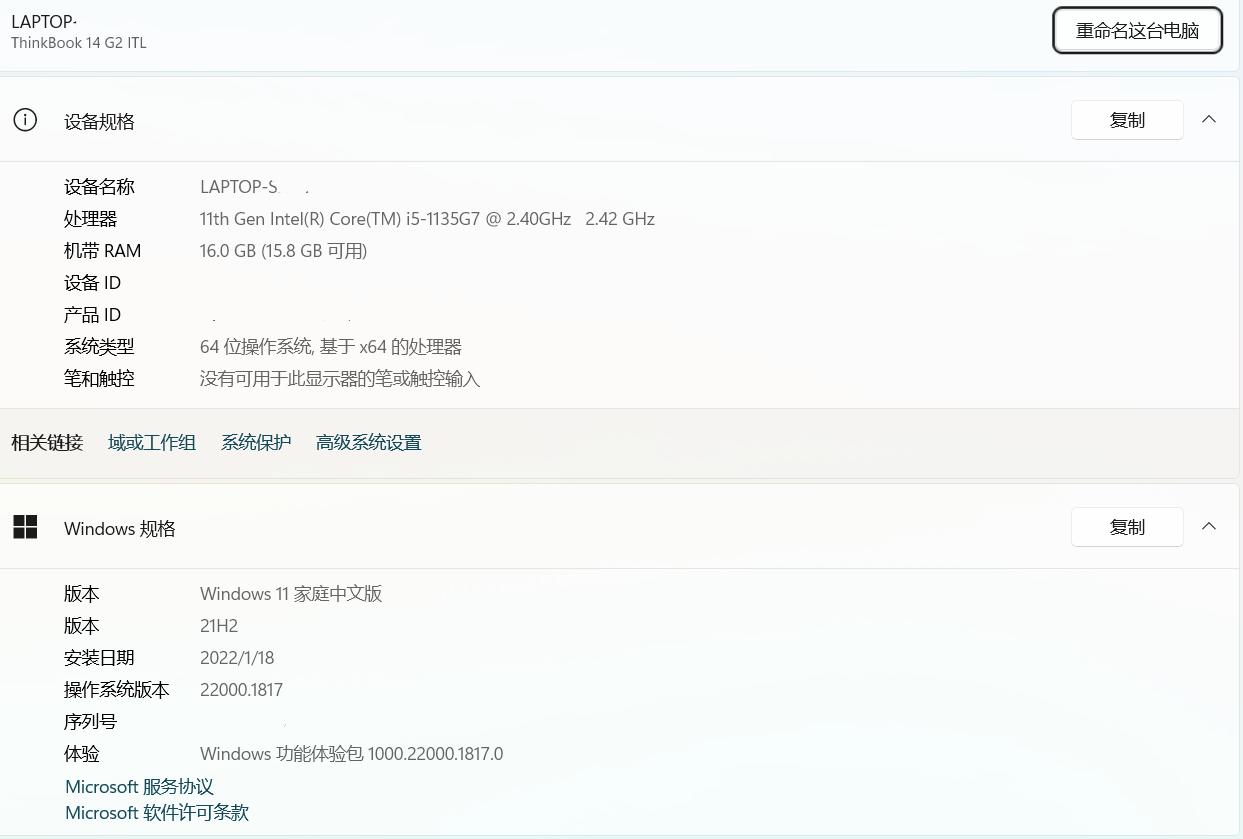
Task: Click the rename this PC button
Action: click(x=1138, y=31)
